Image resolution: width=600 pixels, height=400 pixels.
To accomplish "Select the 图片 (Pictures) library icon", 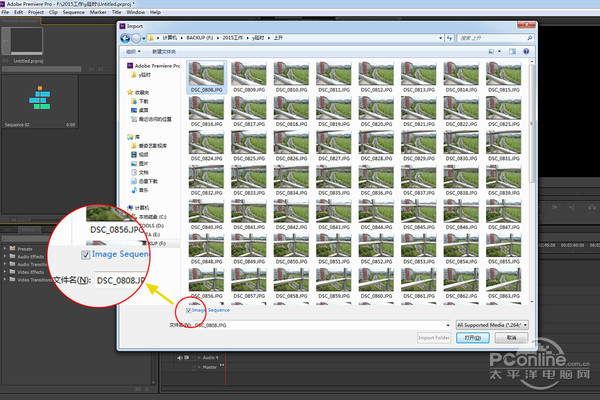I will click(133, 163).
